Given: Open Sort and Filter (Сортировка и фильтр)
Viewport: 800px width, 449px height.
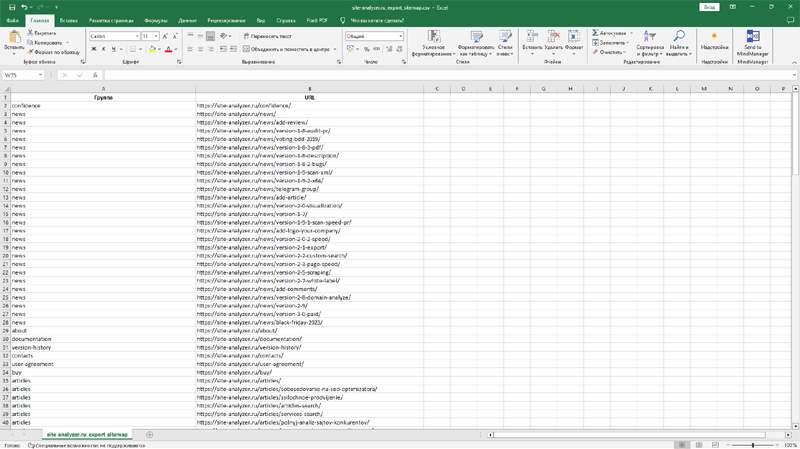Looking at the screenshot, I should point(650,43).
